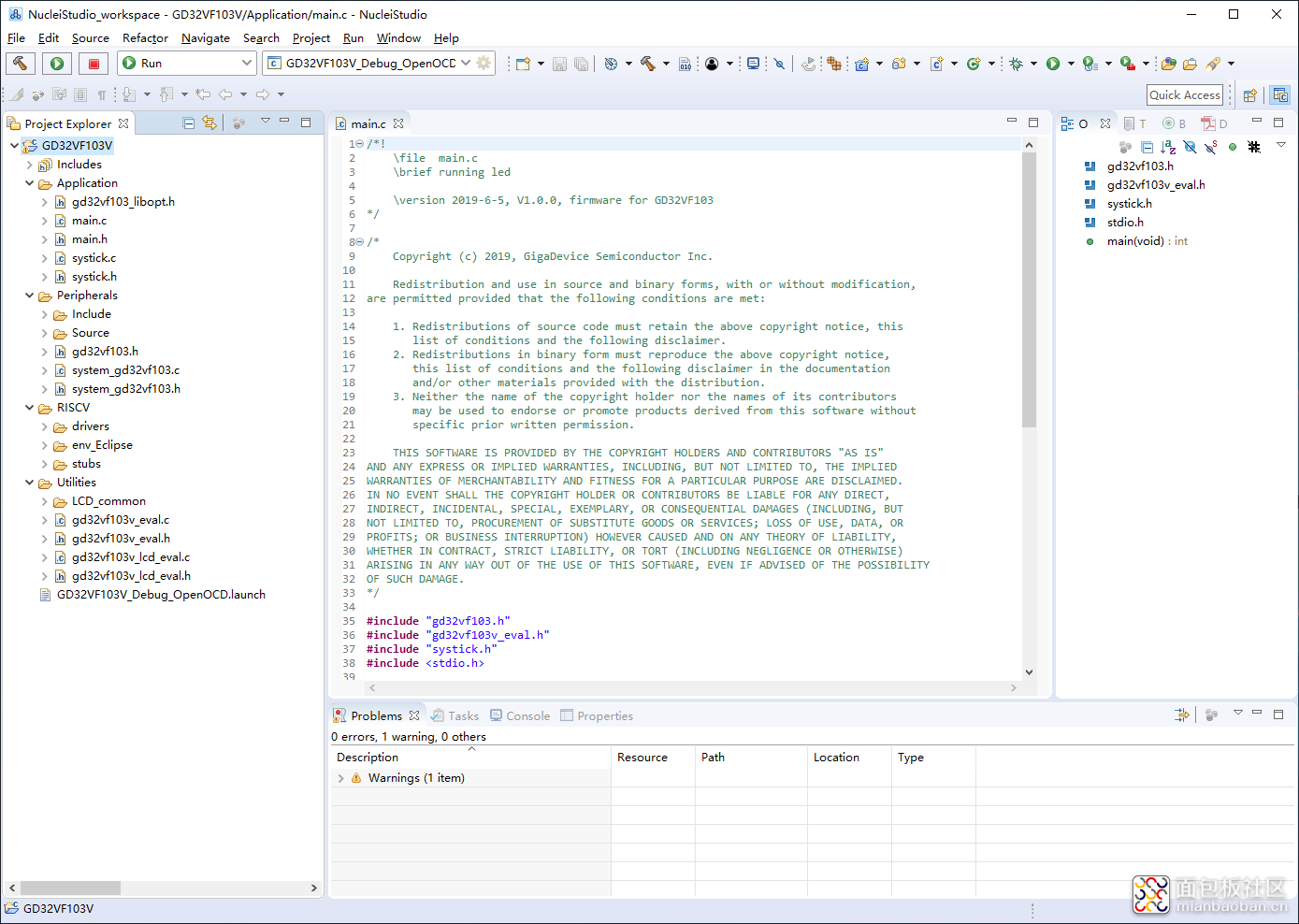Click the pencil wand icon in main toolbar
Image resolution: width=1299 pixels, height=924 pixels.
pos(1213,64)
